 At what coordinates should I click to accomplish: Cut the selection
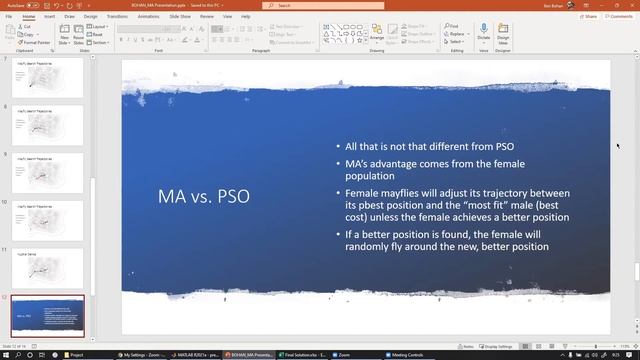(x=24, y=27)
